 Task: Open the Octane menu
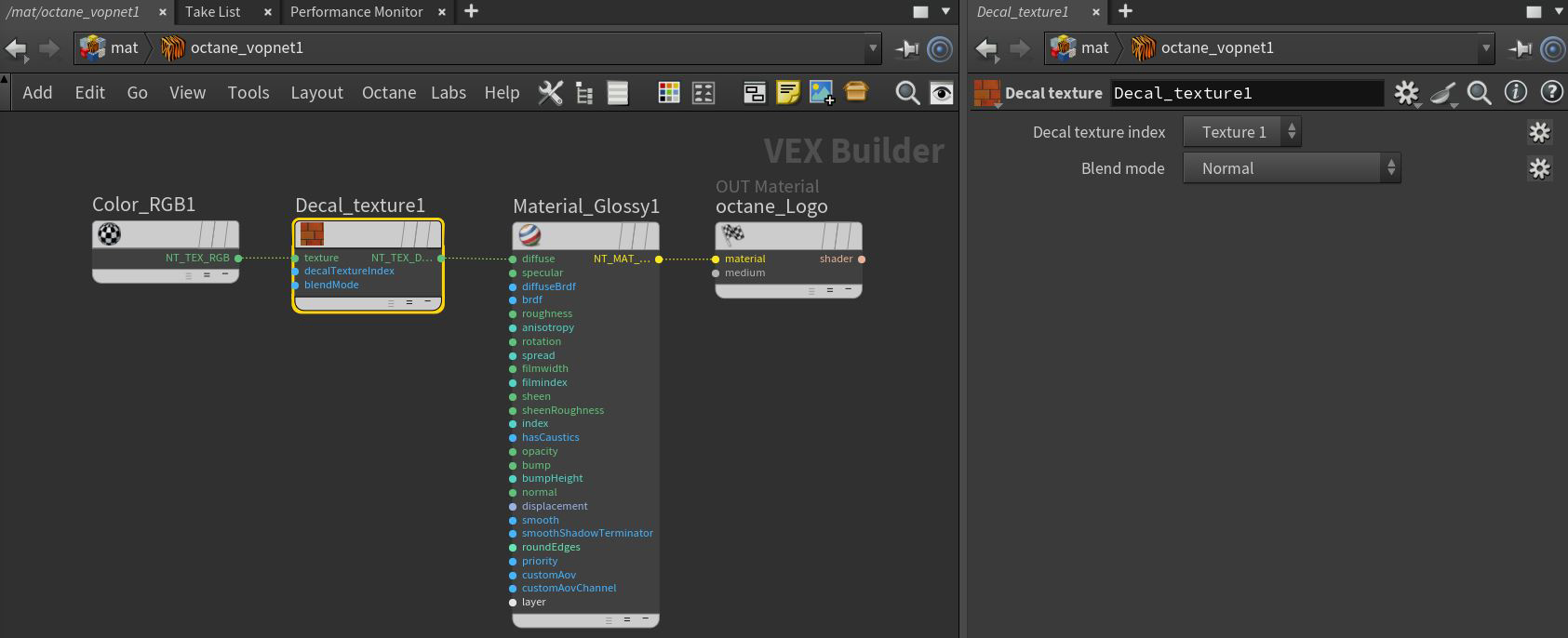(x=388, y=93)
